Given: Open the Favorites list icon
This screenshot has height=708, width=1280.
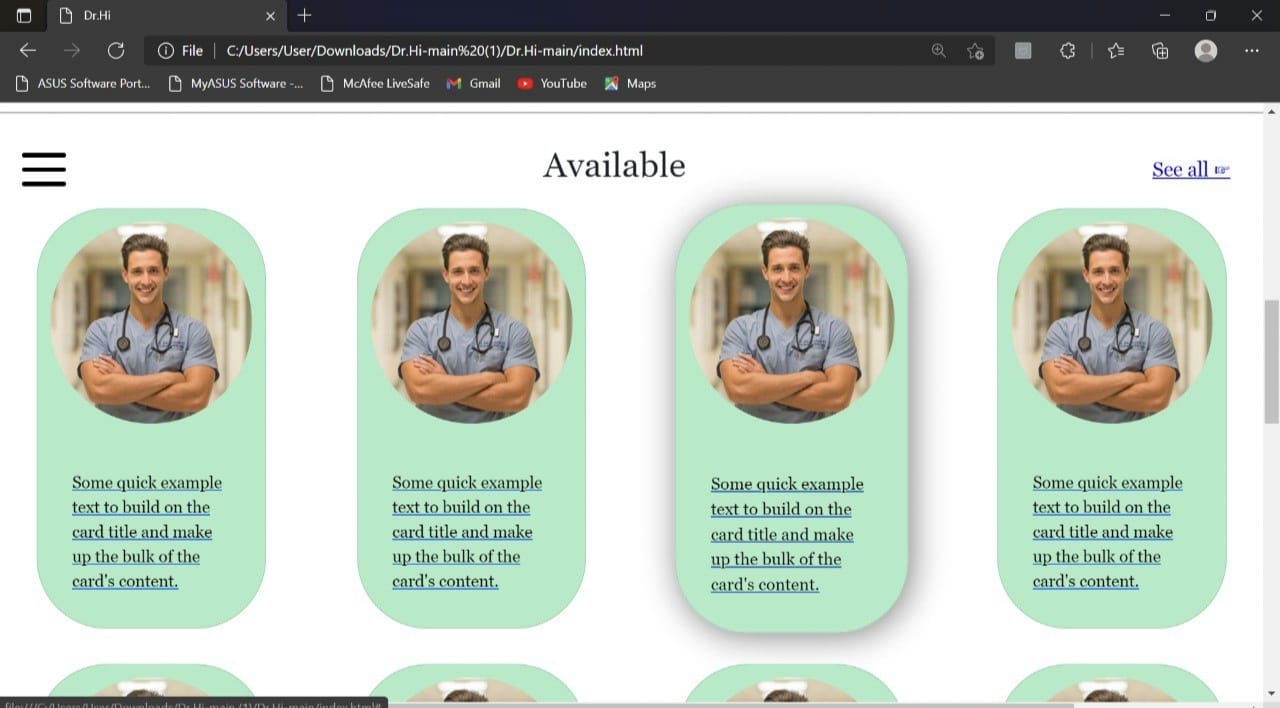Looking at the screenshot, I should 1116,50.
